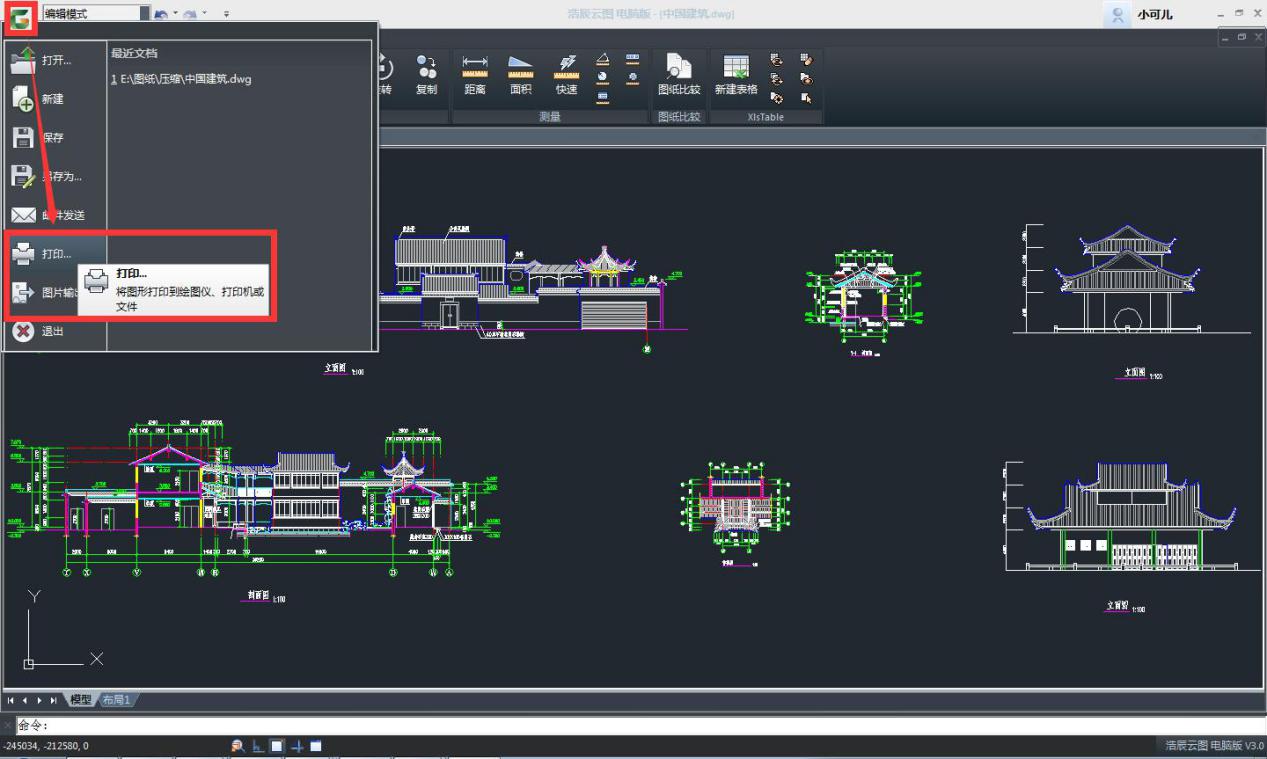Click the 浩辰云图 电脑版 V3.0 status label
The height and width of the screenshot is (759, 1267).
(x=1213, y=746)
